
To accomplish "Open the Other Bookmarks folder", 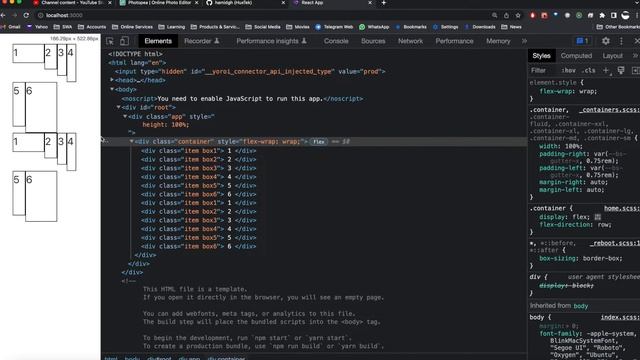I will (x=618, y=27).
